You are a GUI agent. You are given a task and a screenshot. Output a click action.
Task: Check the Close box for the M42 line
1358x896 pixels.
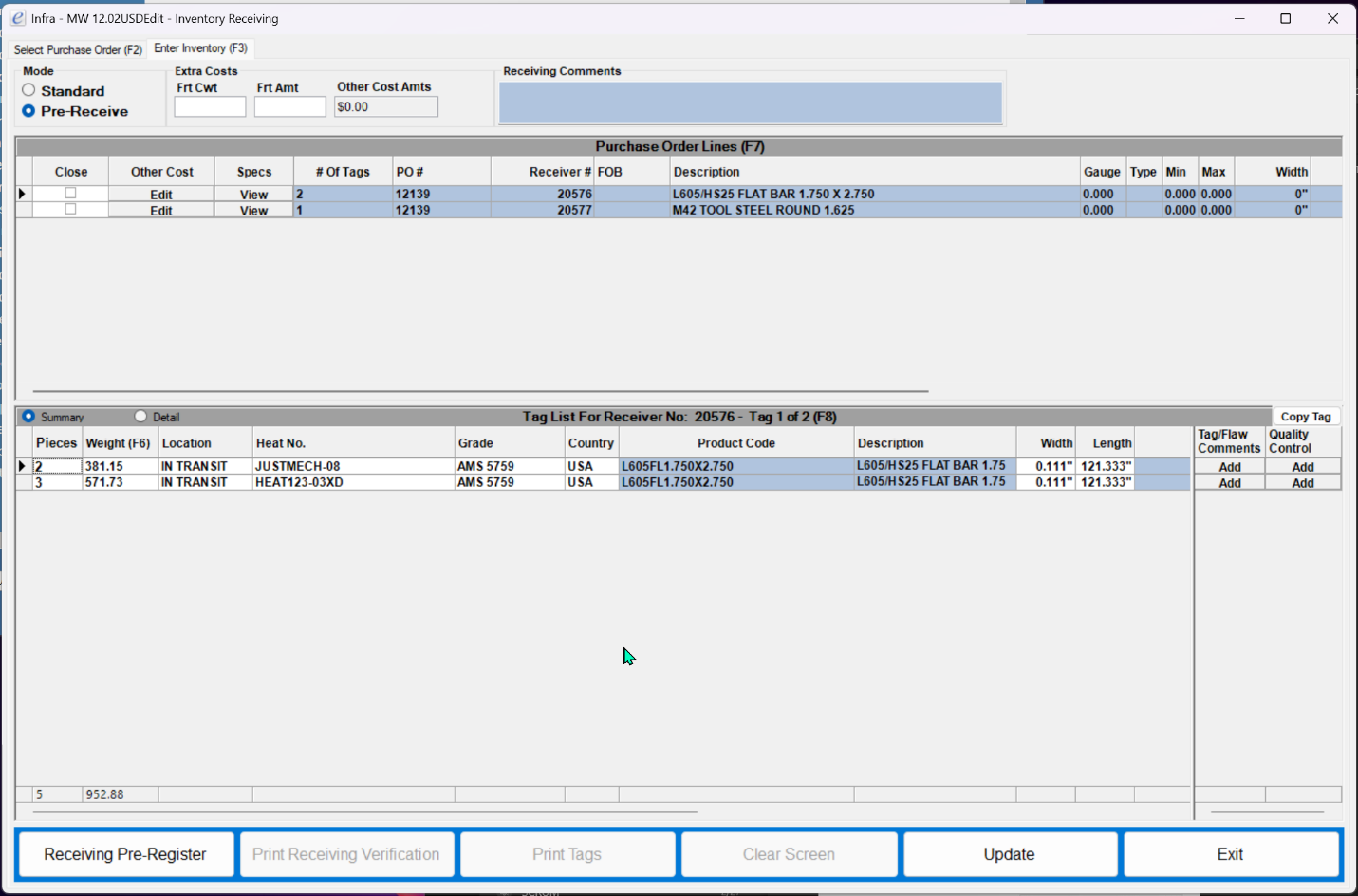pos(71,209)
